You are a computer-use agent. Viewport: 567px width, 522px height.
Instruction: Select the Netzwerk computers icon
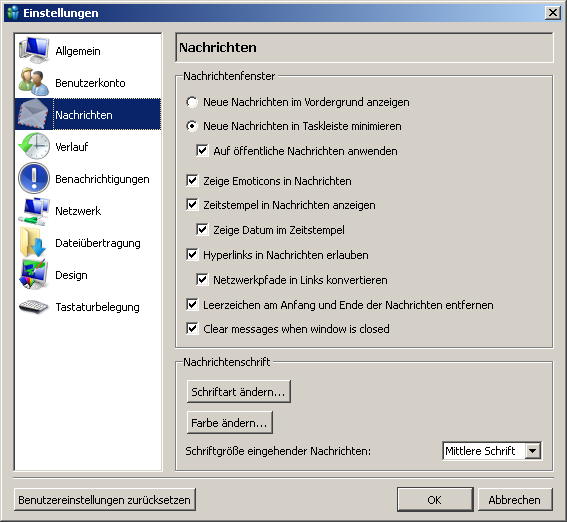(34, 211)
